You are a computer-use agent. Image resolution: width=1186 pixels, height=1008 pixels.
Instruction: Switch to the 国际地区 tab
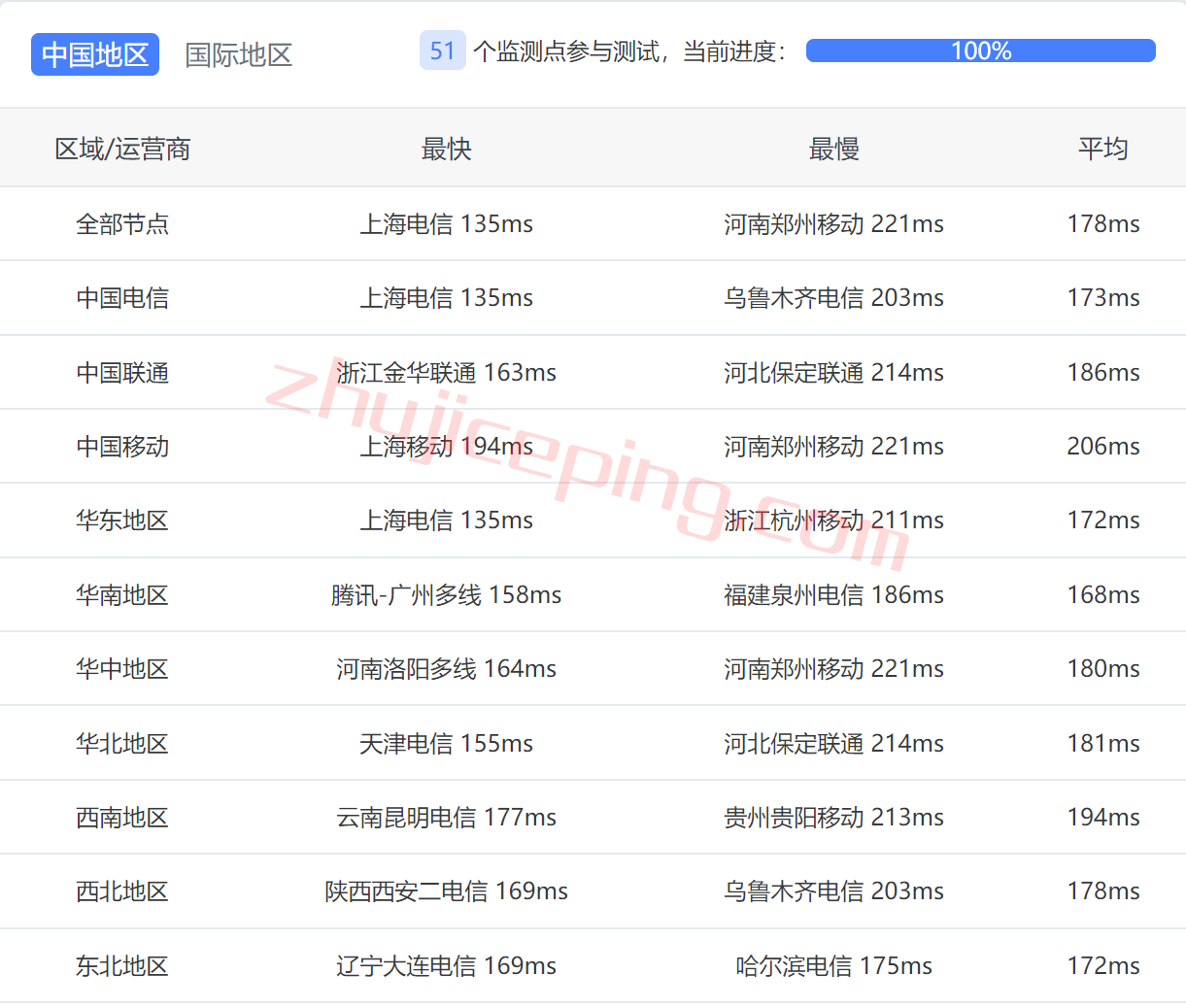239,54
